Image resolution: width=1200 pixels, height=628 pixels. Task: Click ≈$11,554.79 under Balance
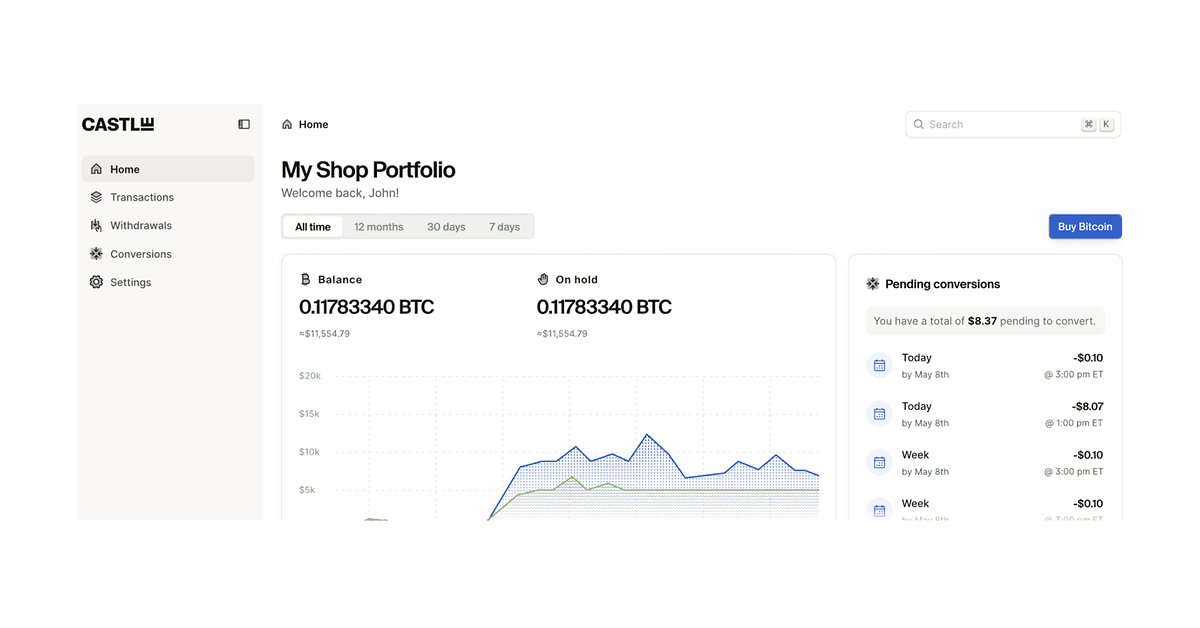pos(324,334)
